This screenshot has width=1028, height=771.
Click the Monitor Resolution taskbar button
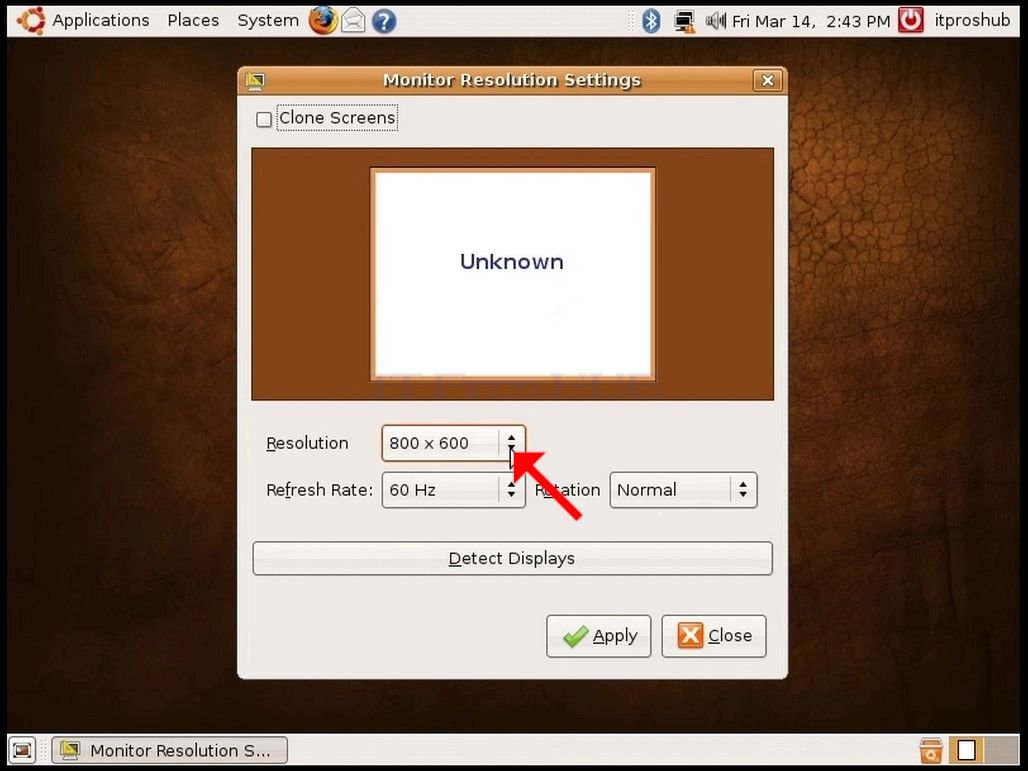tap(170, 751)
